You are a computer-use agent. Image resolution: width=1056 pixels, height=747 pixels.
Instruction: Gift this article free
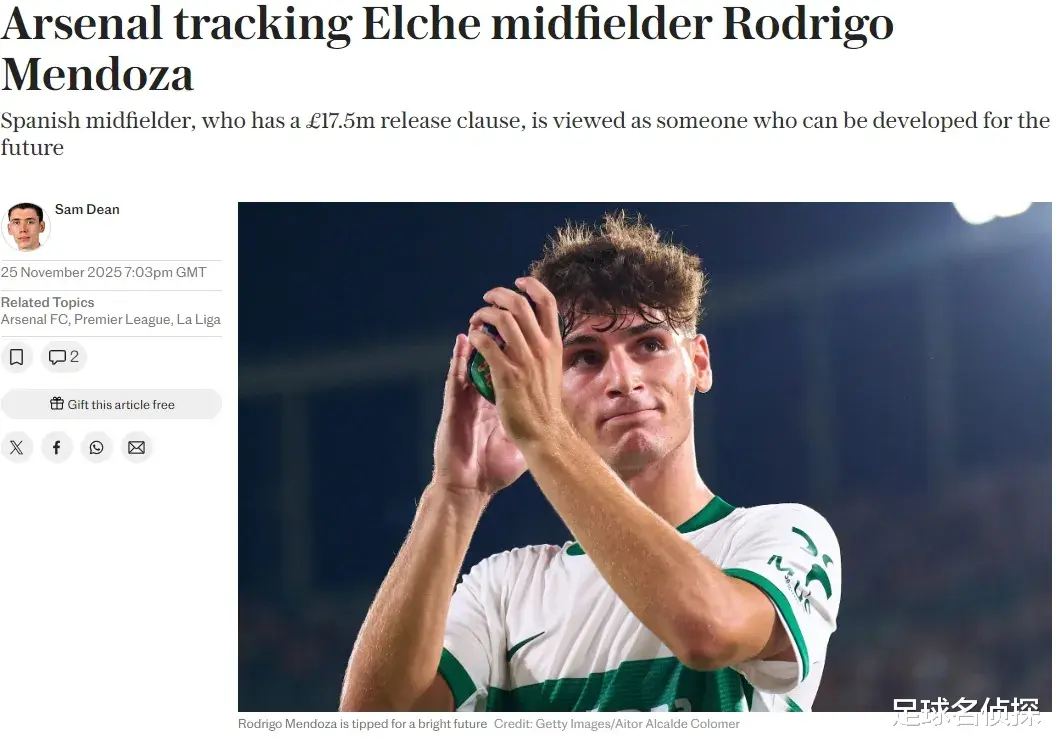point(111,404)
